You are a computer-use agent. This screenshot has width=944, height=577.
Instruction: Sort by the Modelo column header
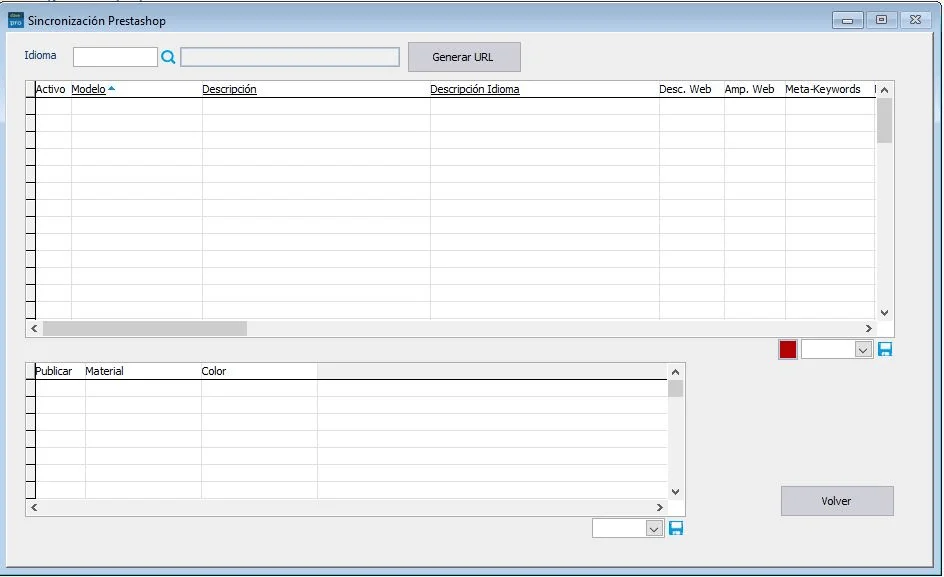[x=88, y=89]
